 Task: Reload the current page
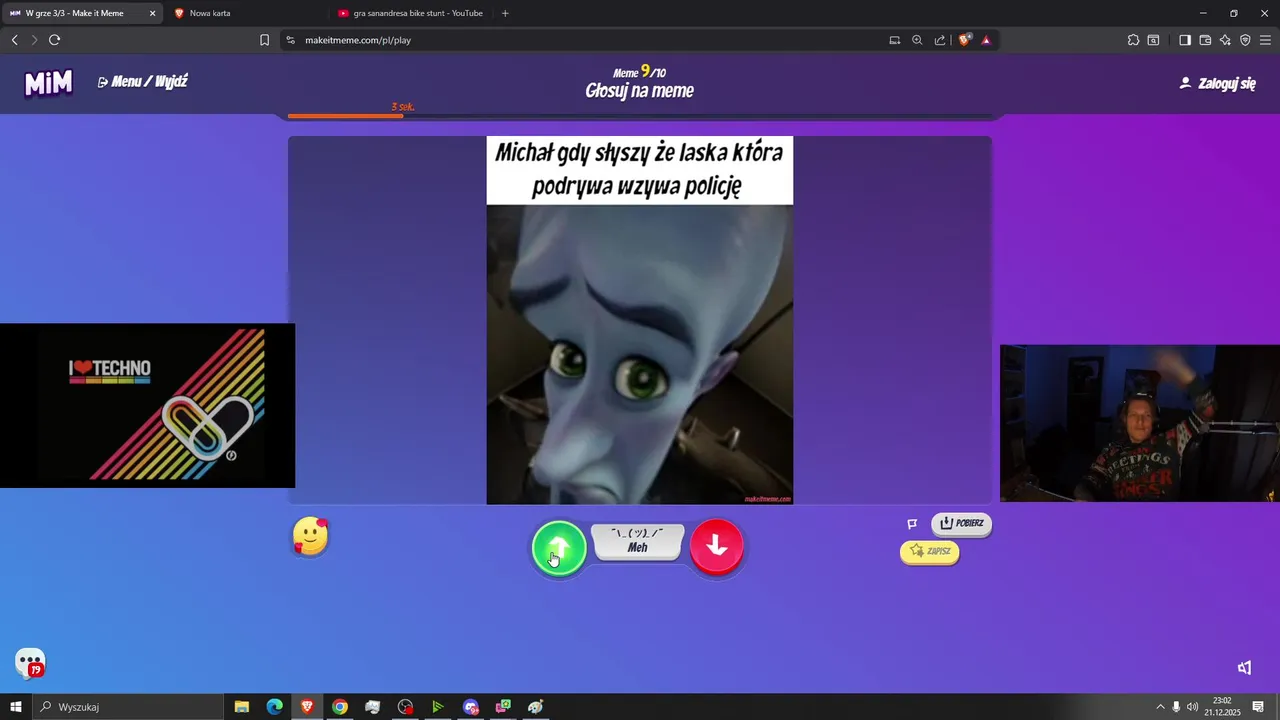click(55, 40)
